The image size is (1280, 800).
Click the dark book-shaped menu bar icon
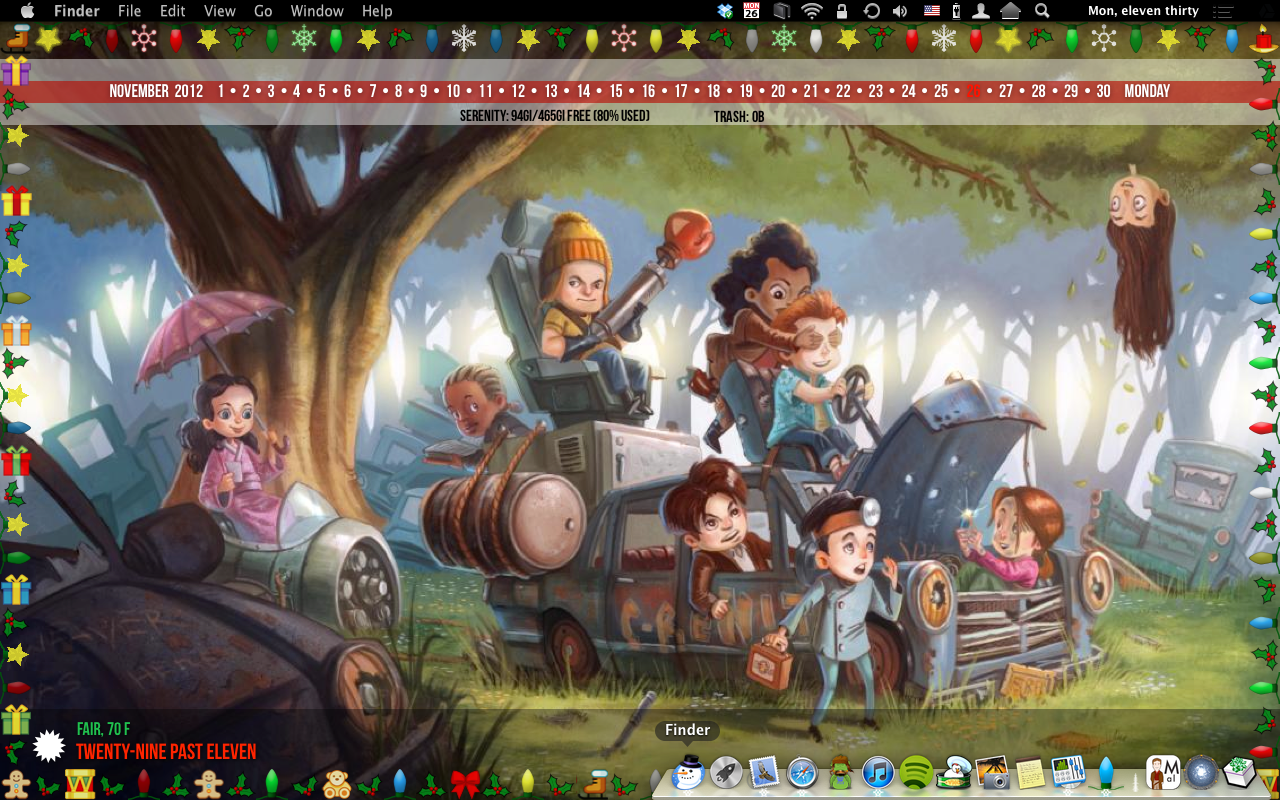pos(782,11)
